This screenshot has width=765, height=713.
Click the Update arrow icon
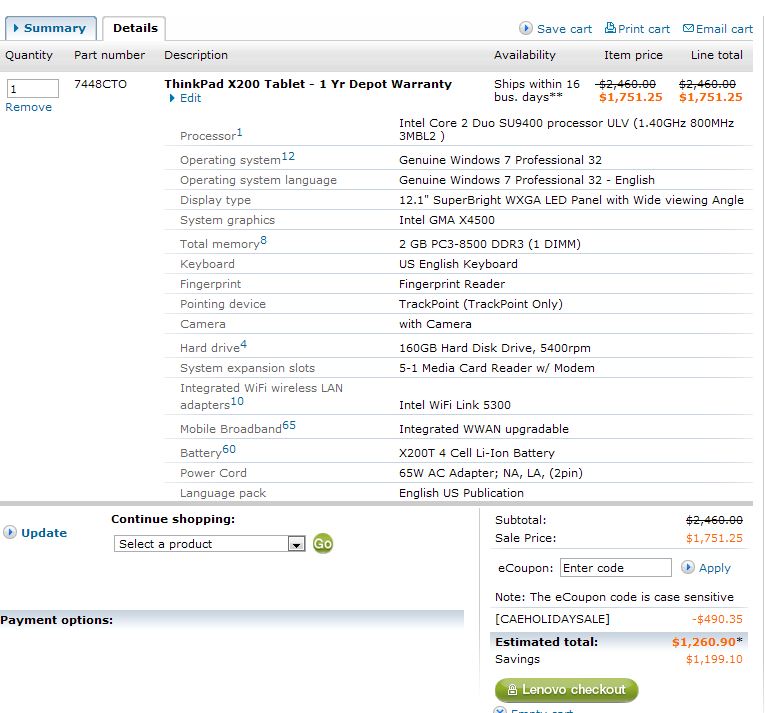coord(10,532)
